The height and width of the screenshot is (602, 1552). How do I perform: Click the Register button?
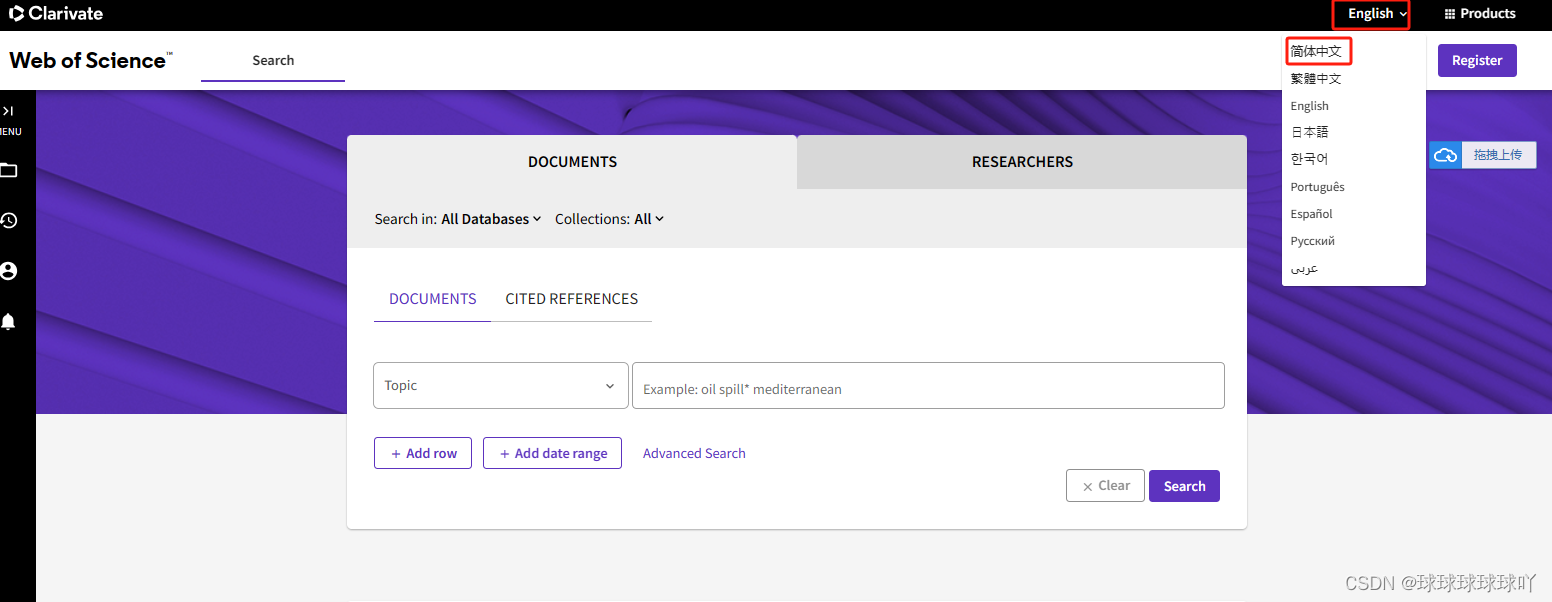click(x=1477, y=60)
